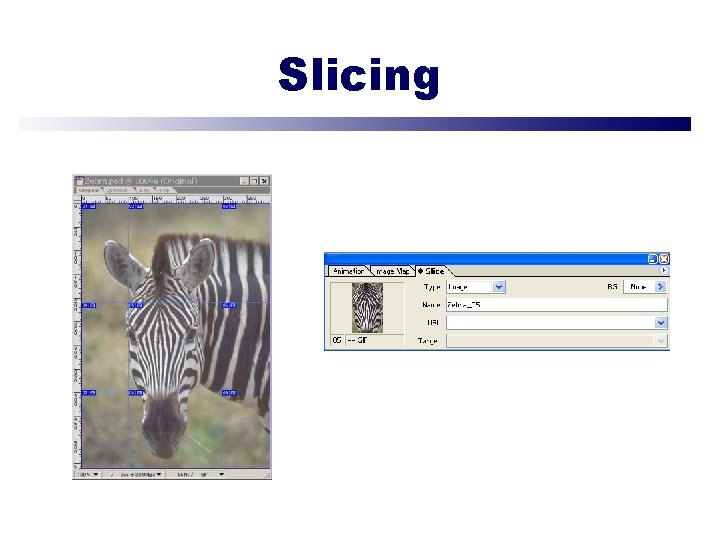The width and height of the screenshot is (720, 540).
Task: Maximize the Zebra.psd document window
Action: point(254,181)
